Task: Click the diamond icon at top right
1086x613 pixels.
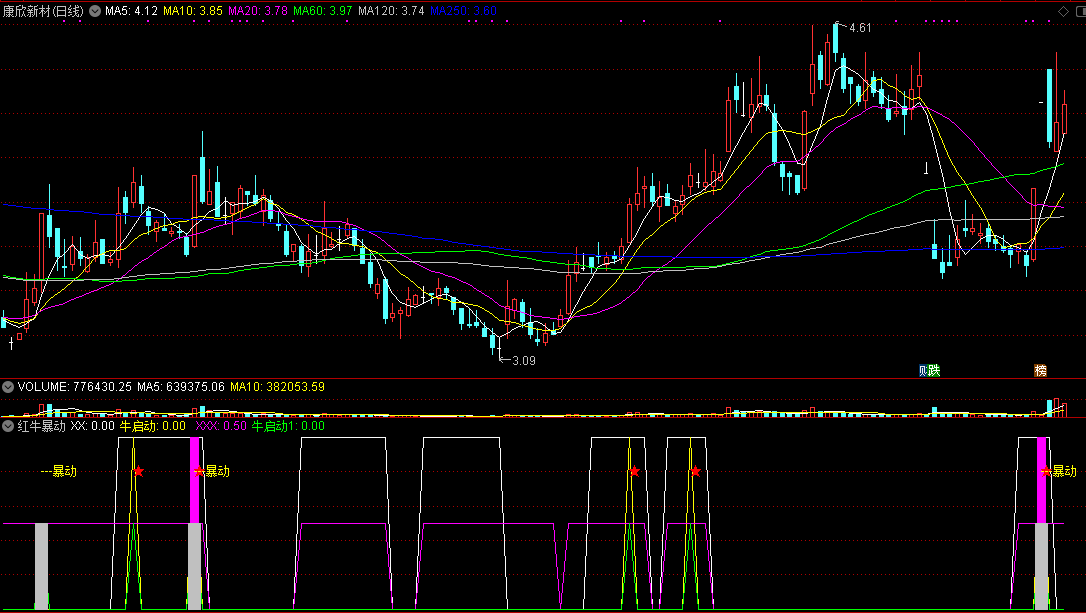Action: click(x=1063, y=11)
